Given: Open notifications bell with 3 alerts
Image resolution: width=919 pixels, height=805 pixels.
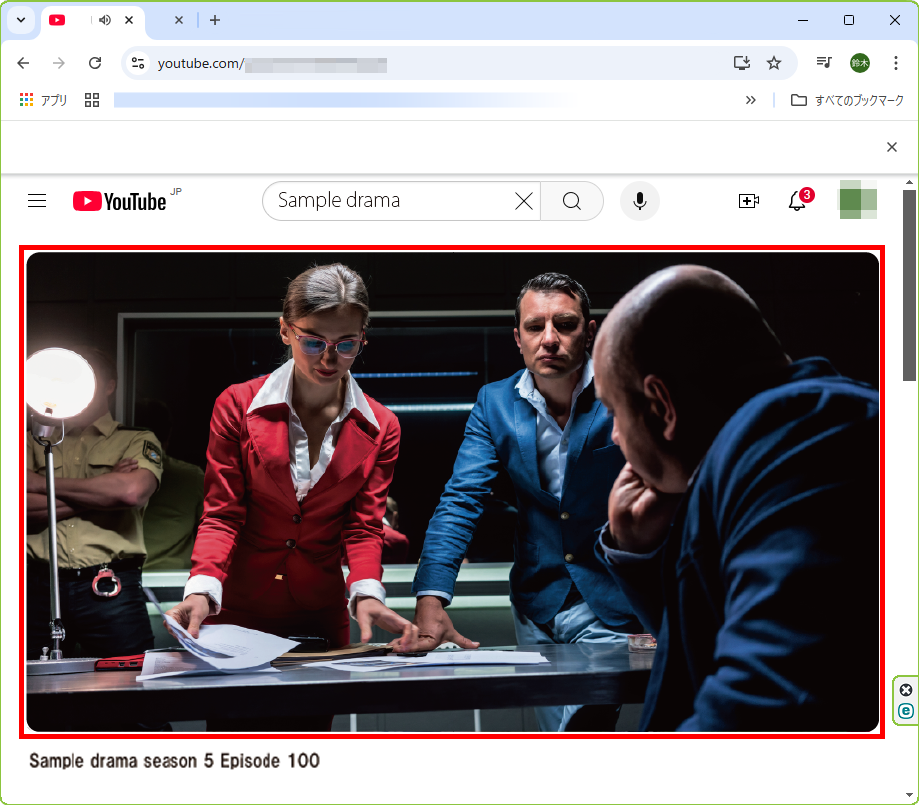Looking at the screenshot, I should (x=797, y=201).
